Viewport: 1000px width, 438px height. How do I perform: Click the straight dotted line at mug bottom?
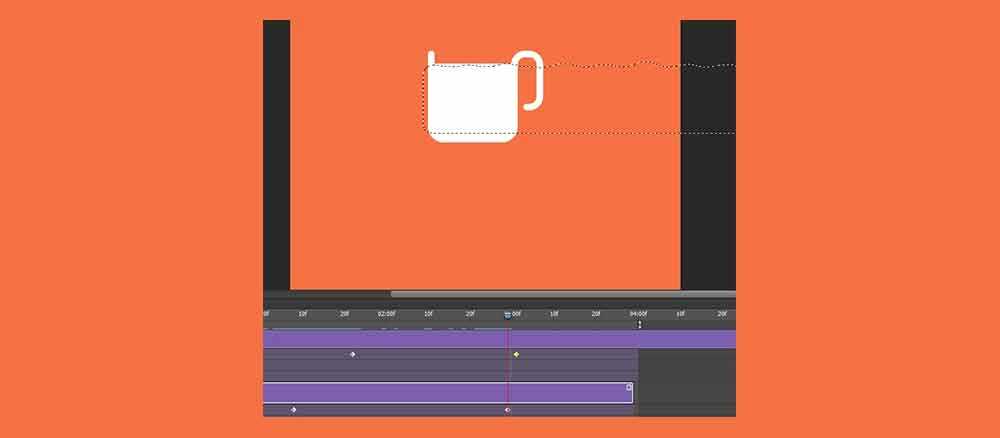point(620,133)
